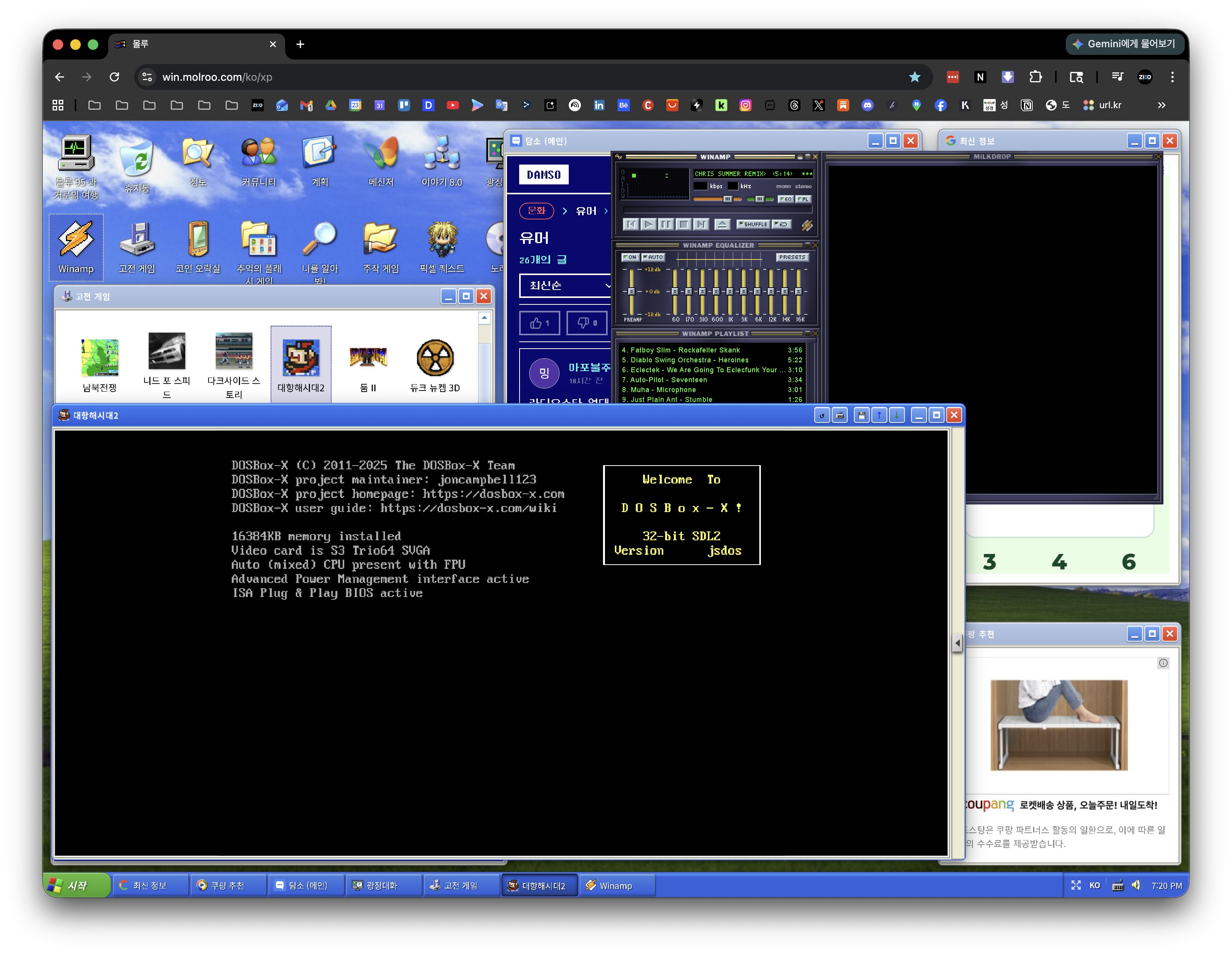Select the 대항해시대2 game icon

coord(301,365)
